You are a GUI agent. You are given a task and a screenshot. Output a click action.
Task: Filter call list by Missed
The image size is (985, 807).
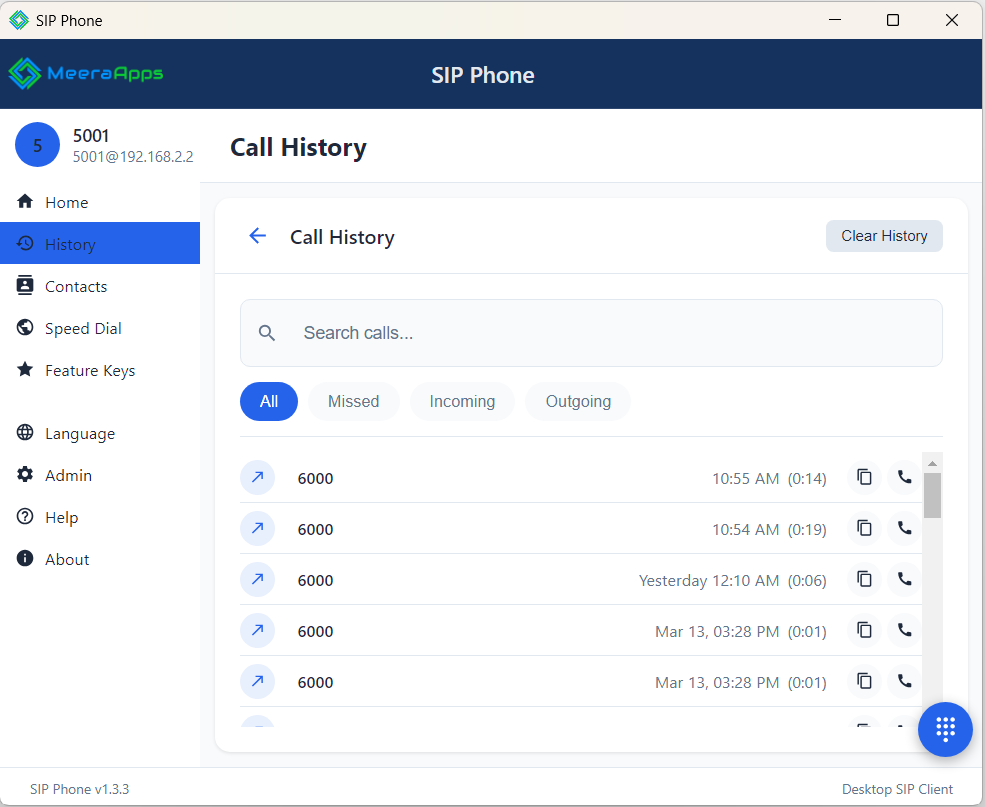[x=353, y=401]
